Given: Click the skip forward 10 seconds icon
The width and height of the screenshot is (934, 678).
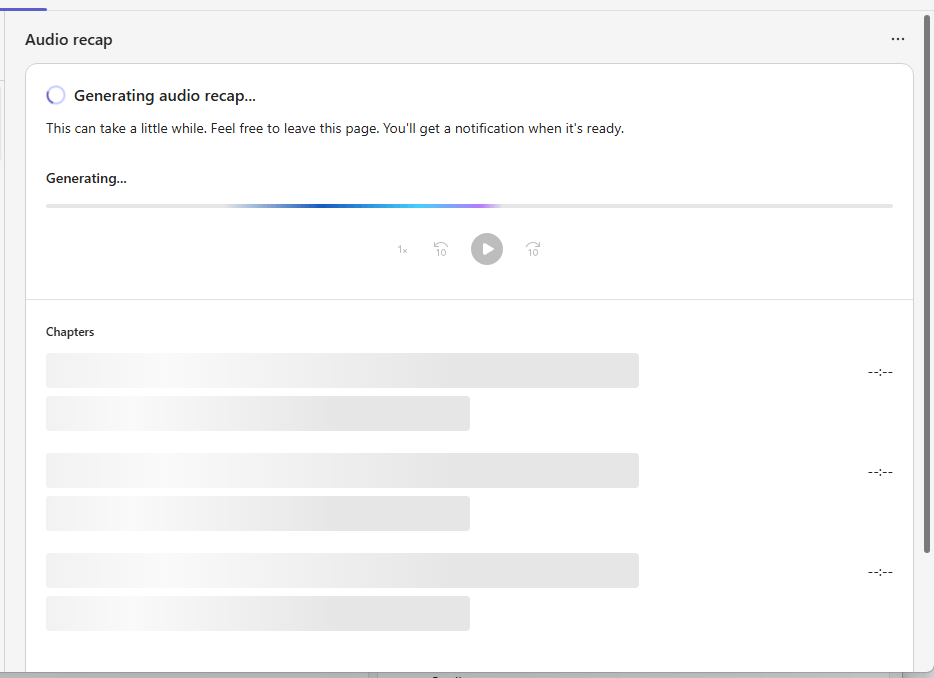Looking at the screenshot, I should point(533,249).
